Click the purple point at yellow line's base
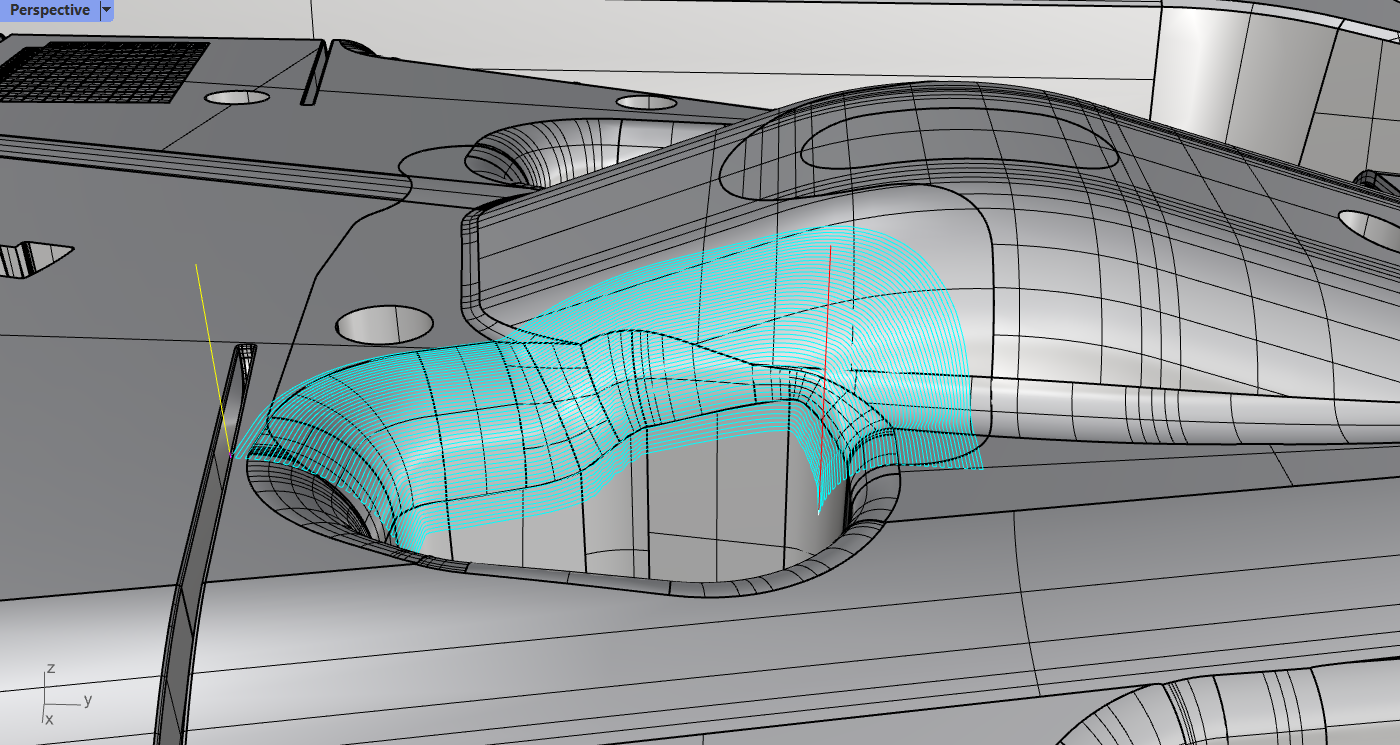Viewport: 1400px width, 745px height. coord(231,456)
